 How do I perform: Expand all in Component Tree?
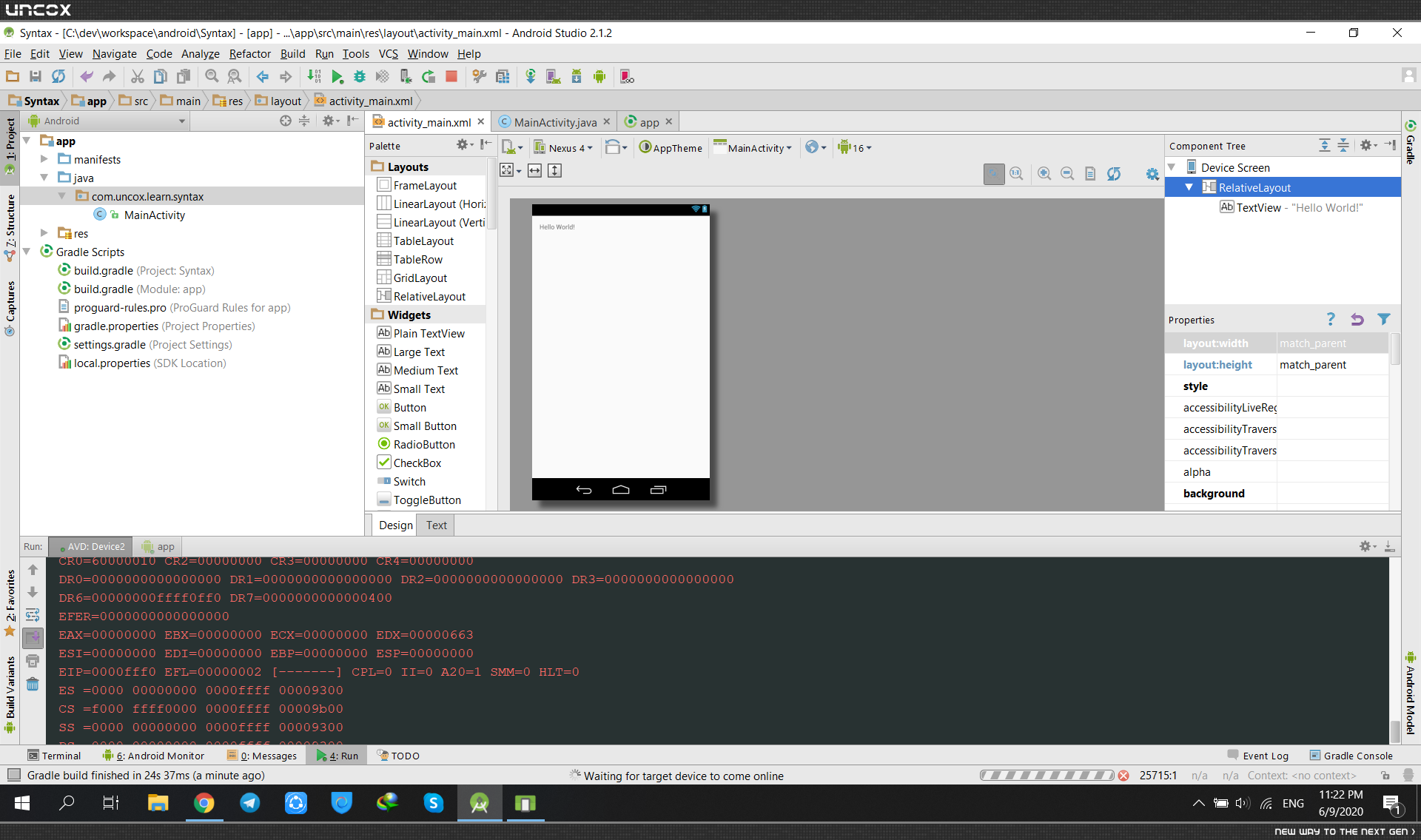pyautogui.click(x=1325, y=146)
